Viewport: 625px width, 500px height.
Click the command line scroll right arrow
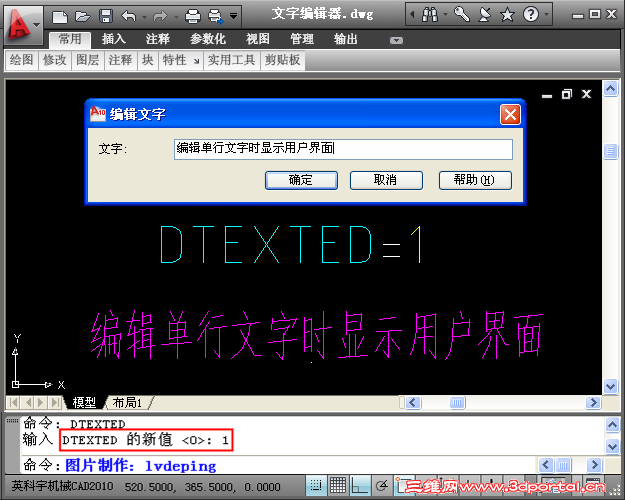click(x=594, y=465)
